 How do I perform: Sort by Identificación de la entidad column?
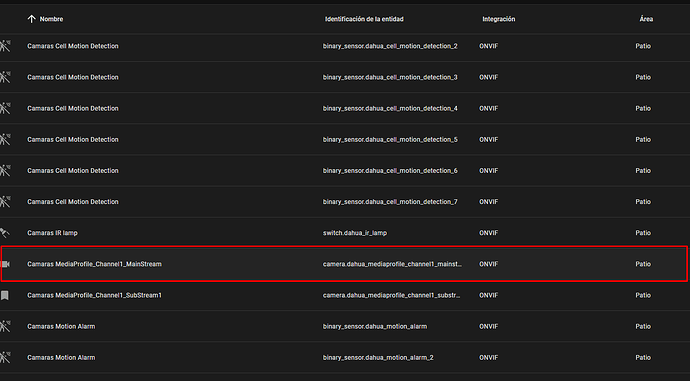point(364,19)
